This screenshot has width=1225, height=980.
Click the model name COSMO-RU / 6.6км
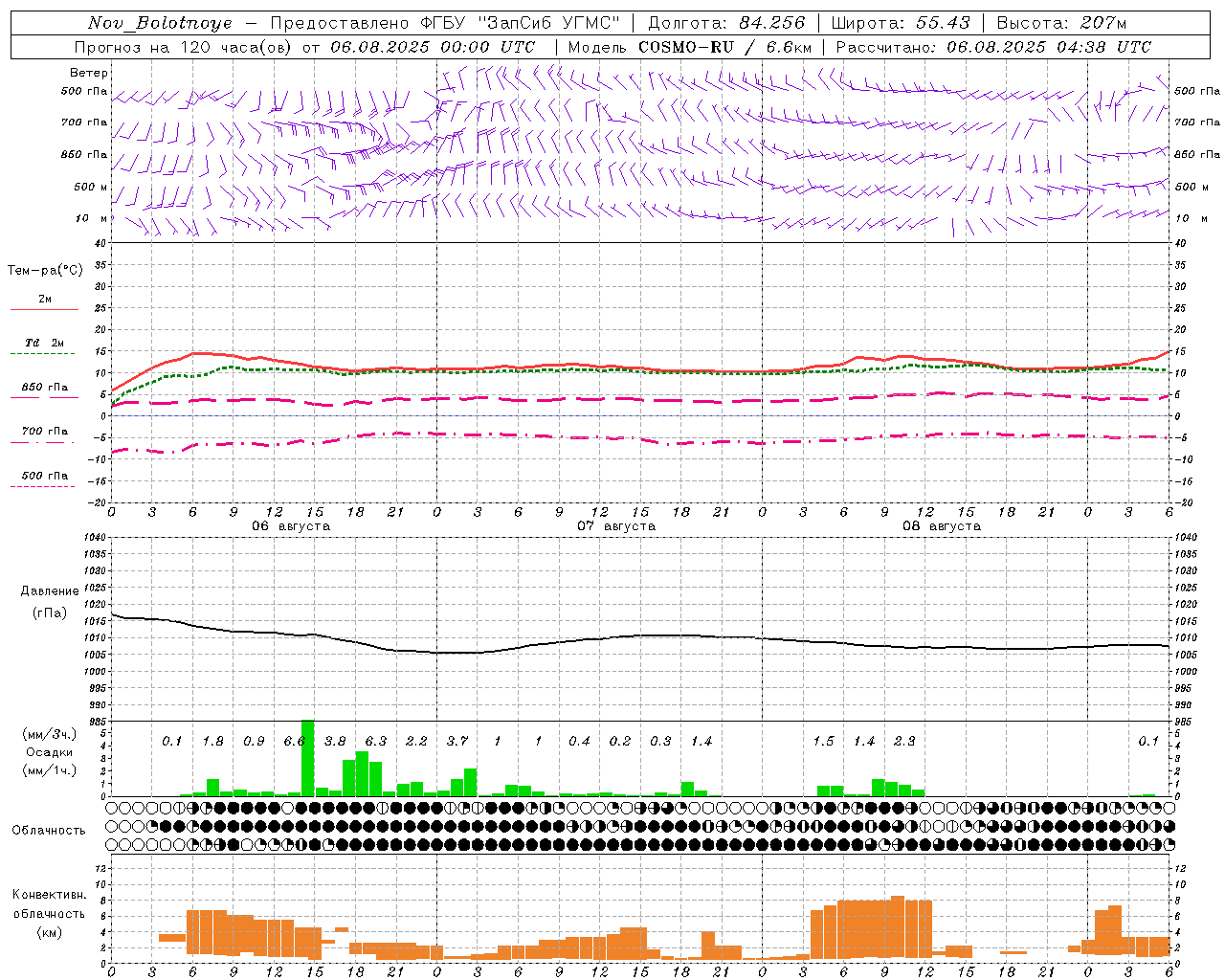724,47
